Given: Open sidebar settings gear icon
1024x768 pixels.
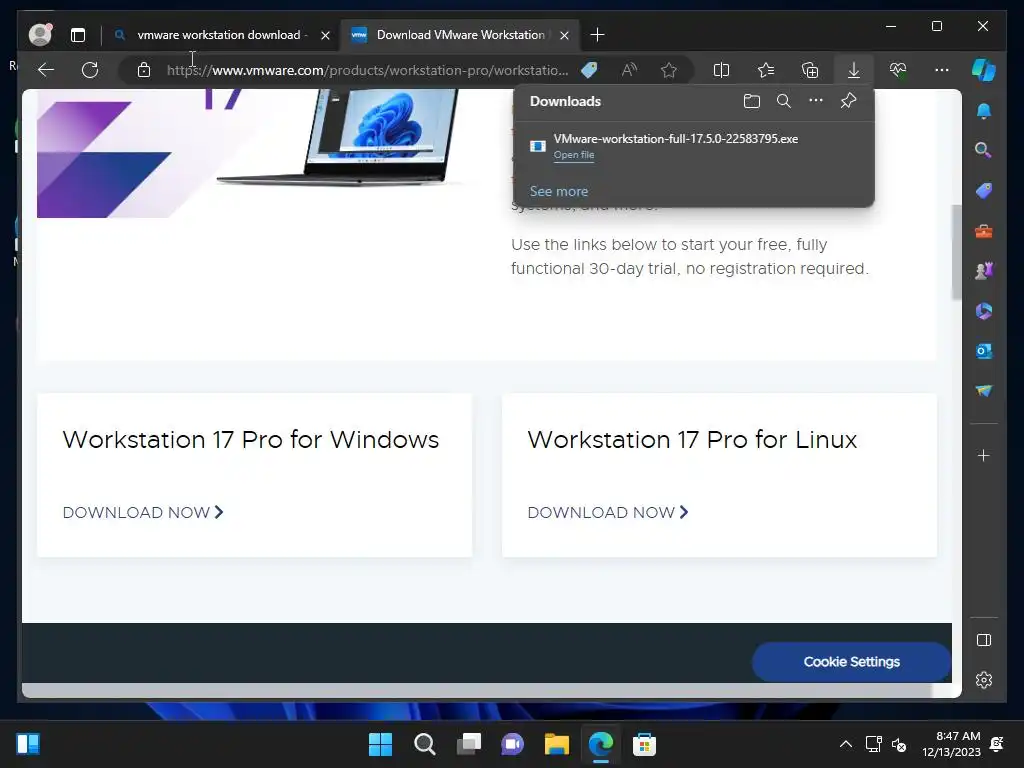Looking at the screenshot, I should 984,680.
